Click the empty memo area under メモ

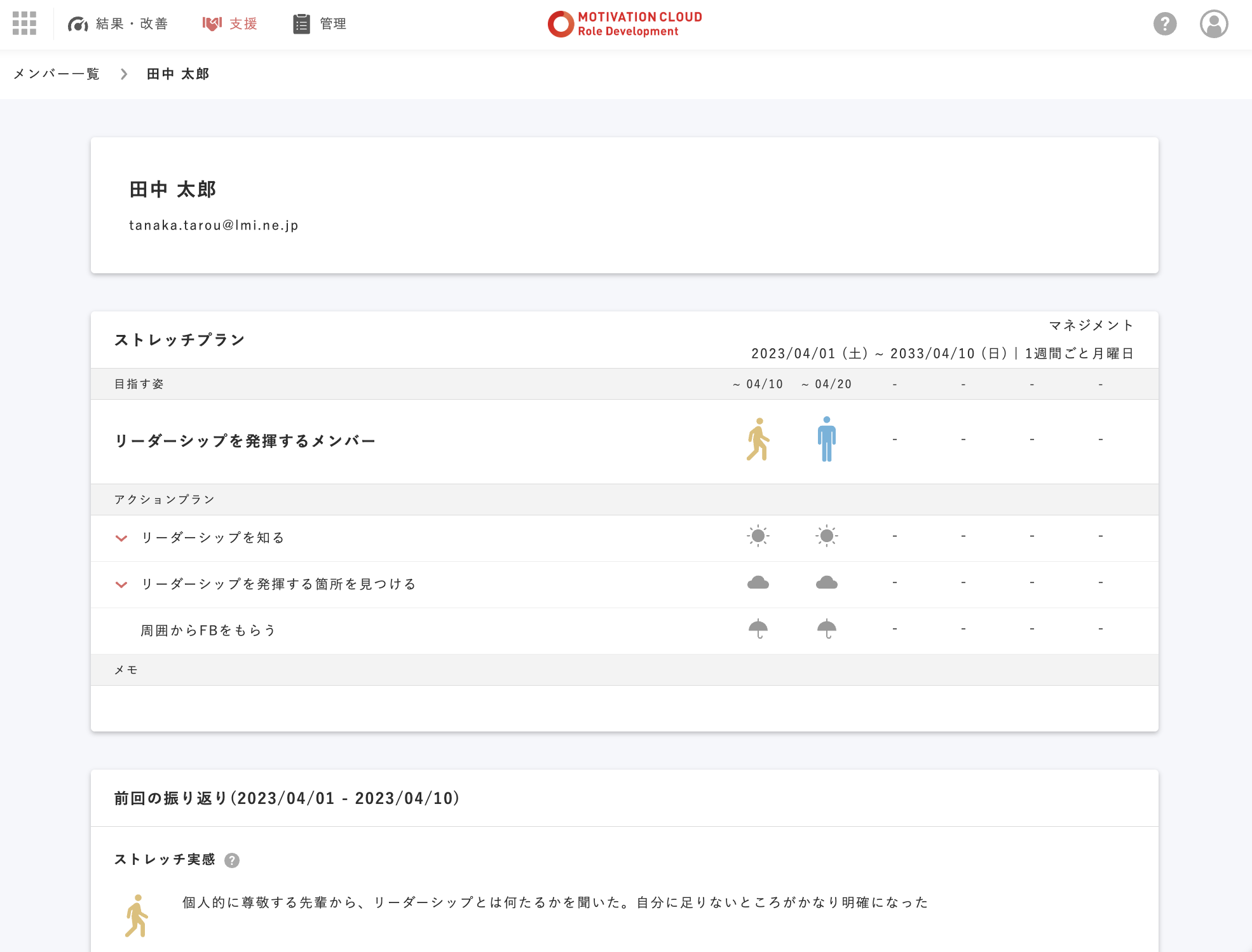coord(625,709)
